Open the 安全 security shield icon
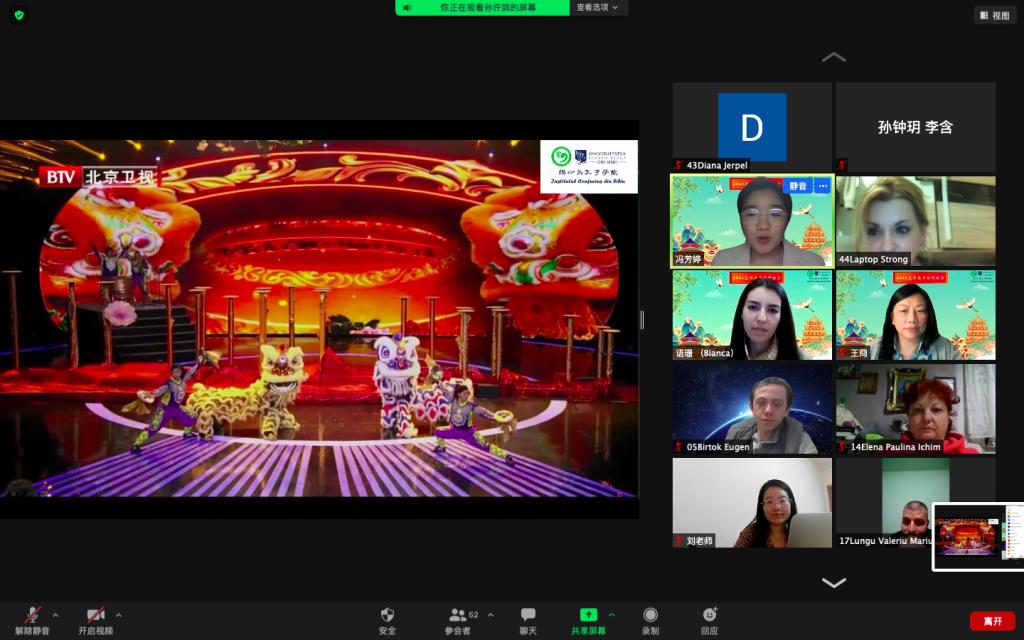The image size is (1024, 640). [387, 615]
